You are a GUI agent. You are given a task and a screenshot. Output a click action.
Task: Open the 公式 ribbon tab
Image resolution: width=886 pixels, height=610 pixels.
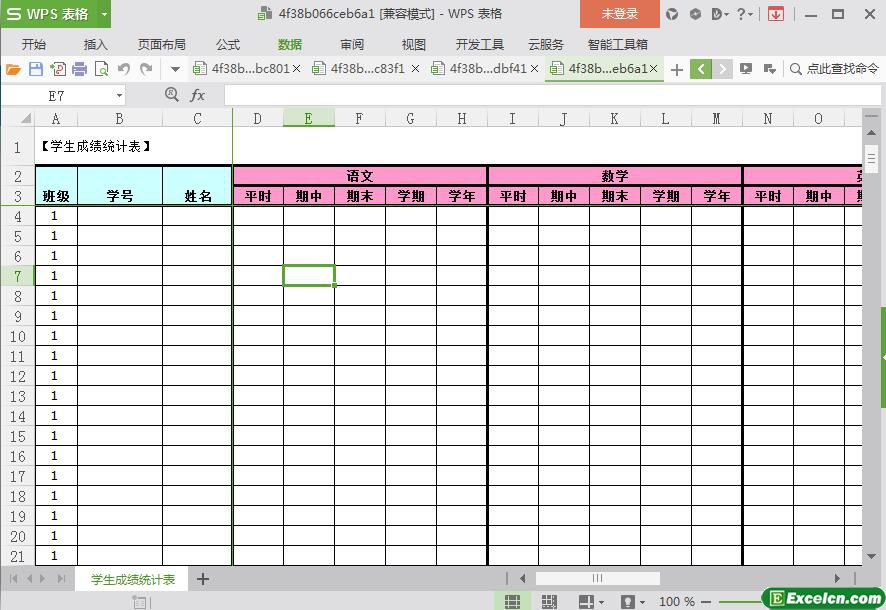coord(228,44)
